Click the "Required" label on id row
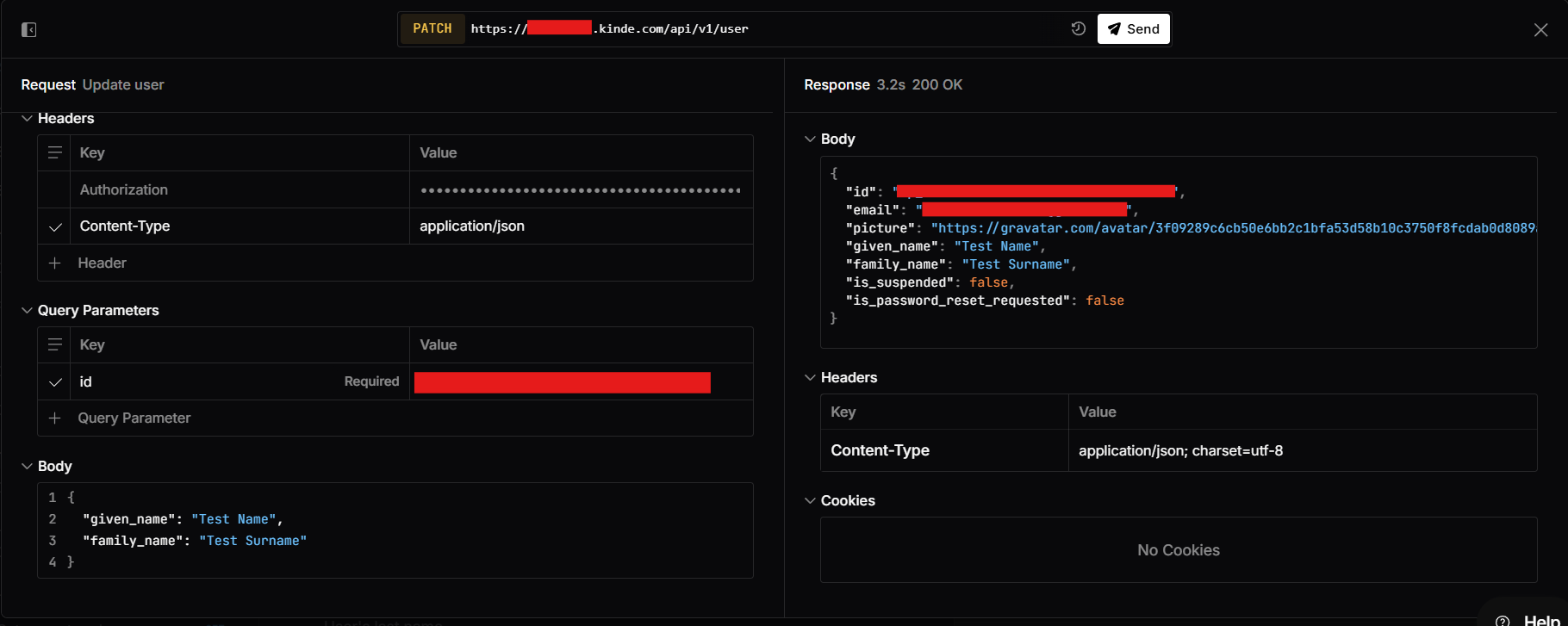This screenshot has height=626, width=1568. [x=371, y=381]
